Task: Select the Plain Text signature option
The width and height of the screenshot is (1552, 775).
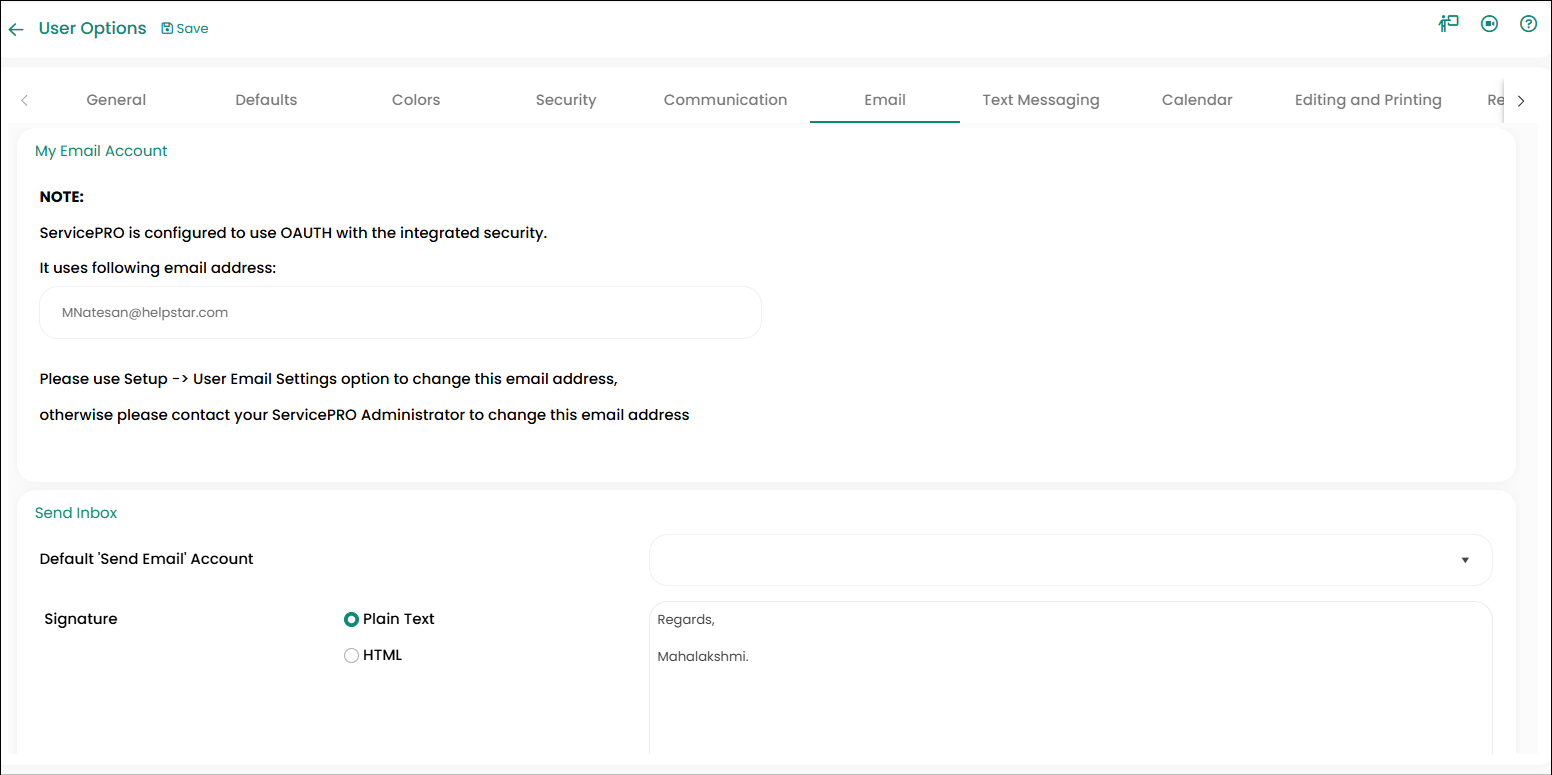Action: point(351,619)
